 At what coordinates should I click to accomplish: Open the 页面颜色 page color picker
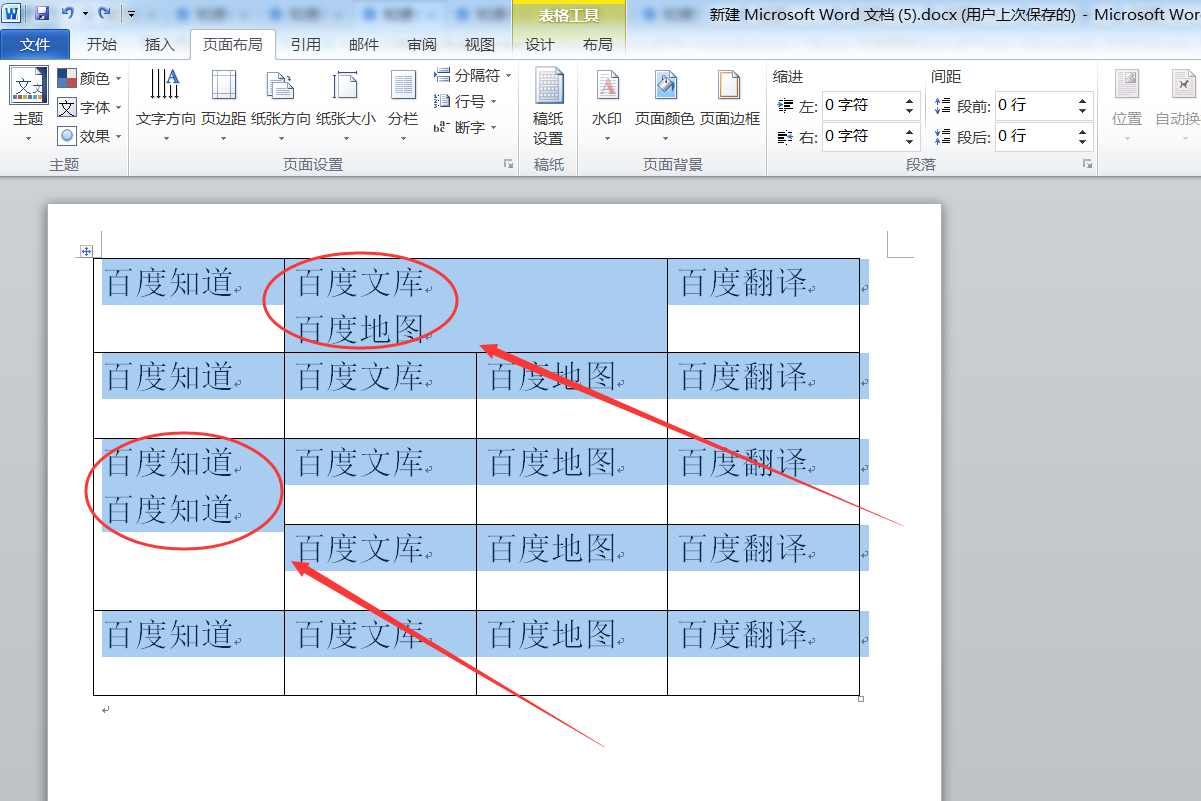point(664,105)
